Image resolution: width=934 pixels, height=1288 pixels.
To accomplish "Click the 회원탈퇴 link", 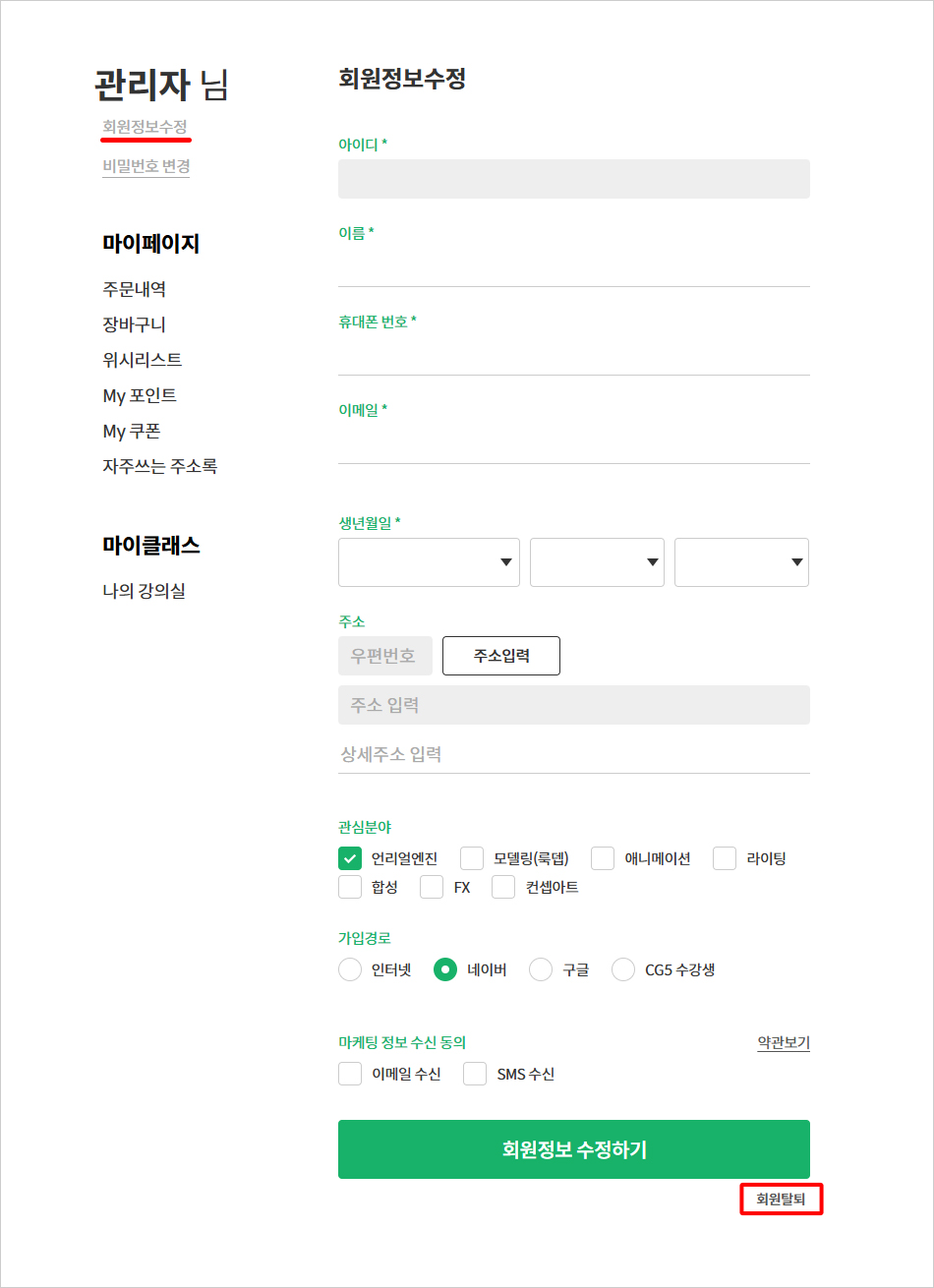I will [781, 1200].
